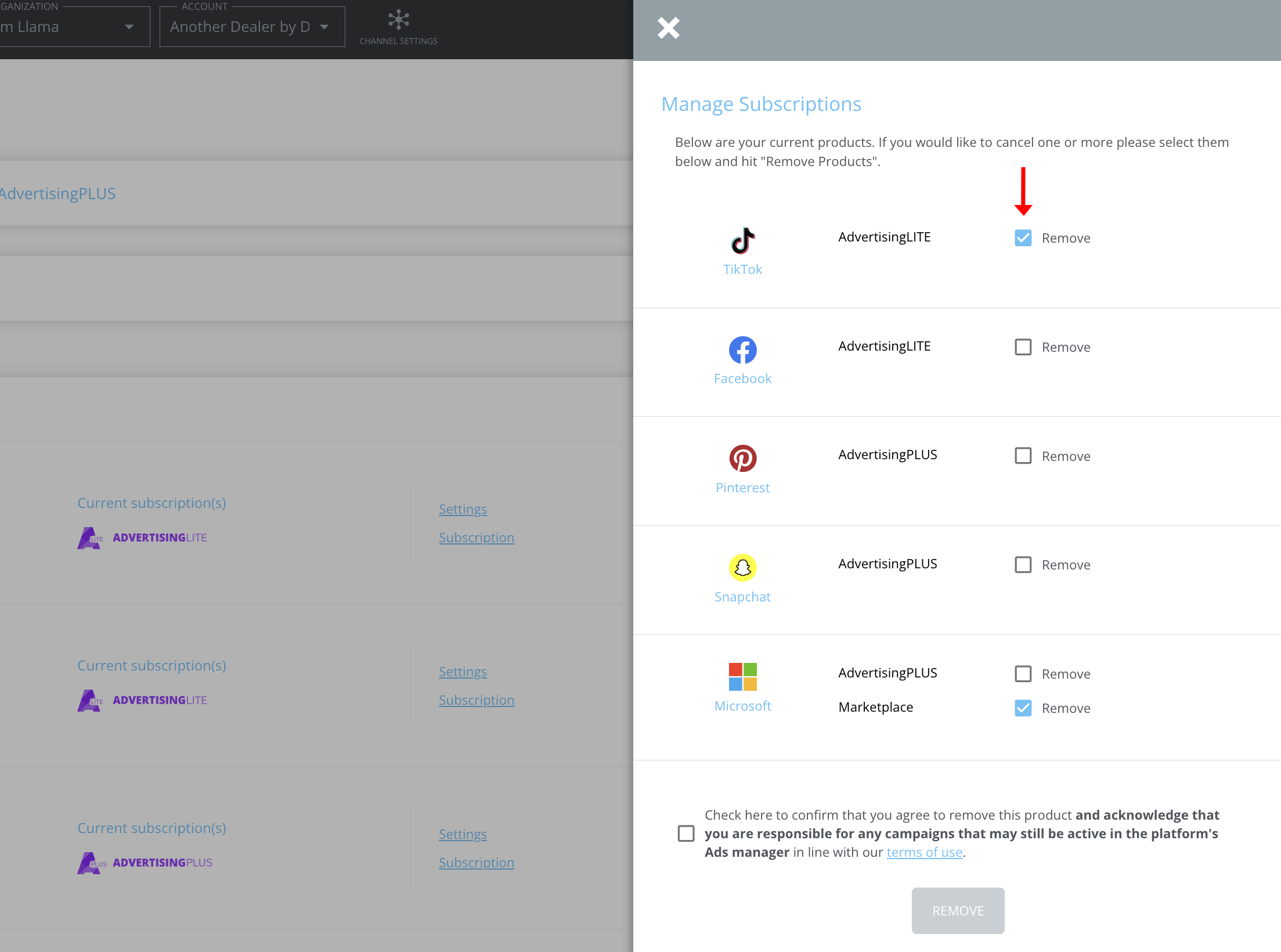This screenshot has width=1281, height=952.
Task: Click Microsoft's AdvertisingPLUS product label
Action: tap(887, 673)
